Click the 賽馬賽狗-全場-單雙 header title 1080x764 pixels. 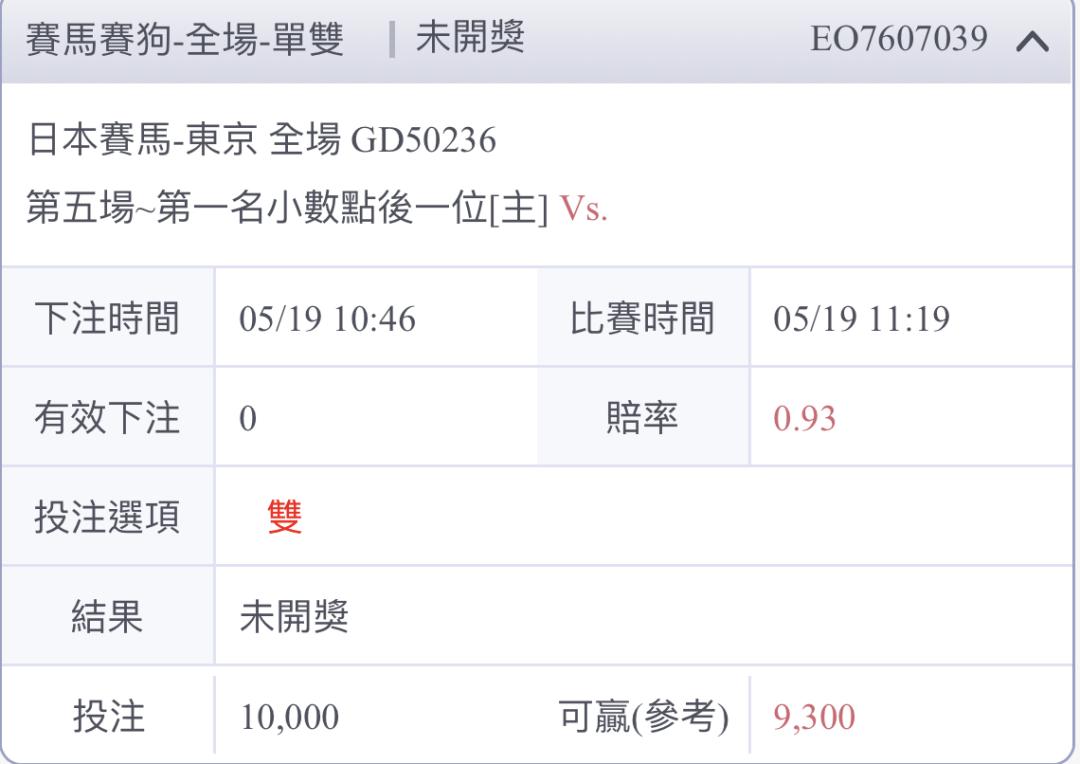click(185, 39)
